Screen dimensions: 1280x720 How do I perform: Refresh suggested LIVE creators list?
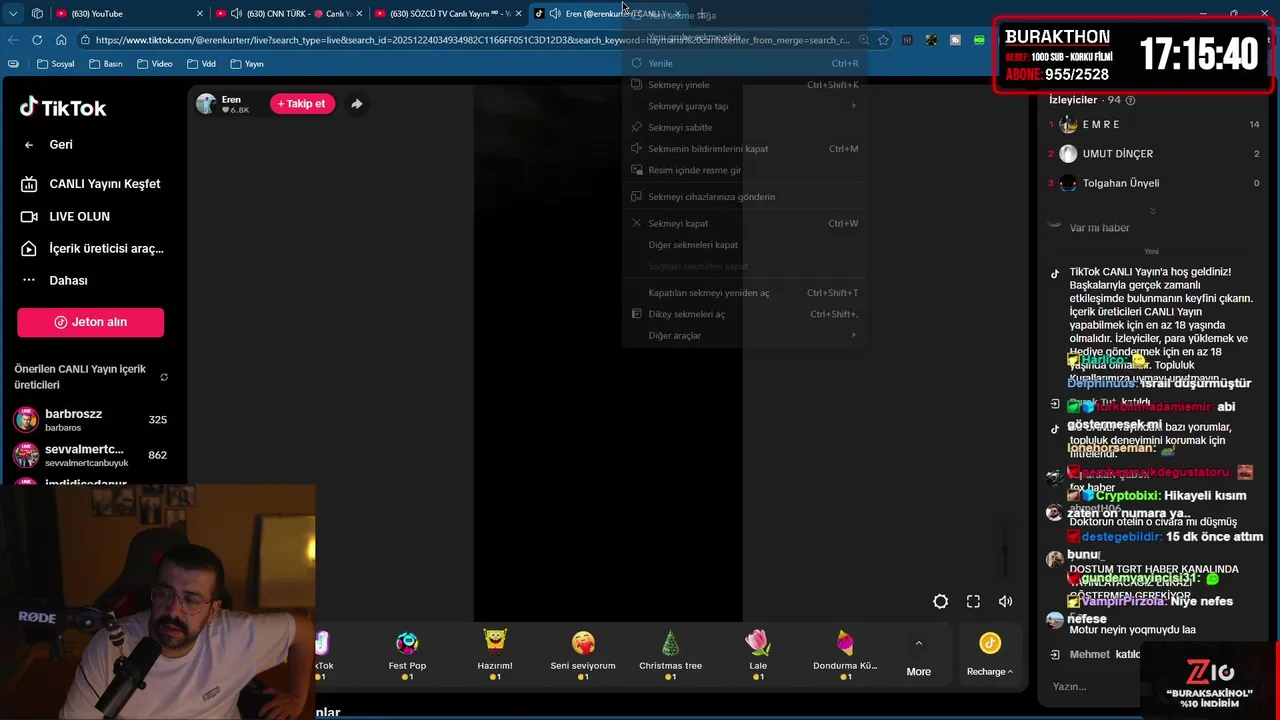point(164,377)
